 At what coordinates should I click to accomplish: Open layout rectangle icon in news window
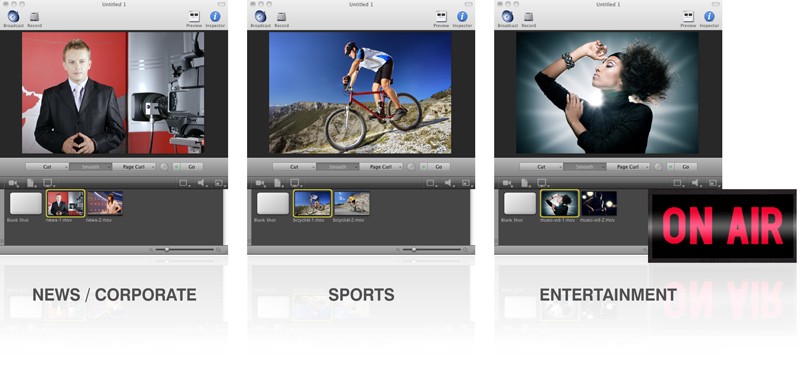point(185,183)
